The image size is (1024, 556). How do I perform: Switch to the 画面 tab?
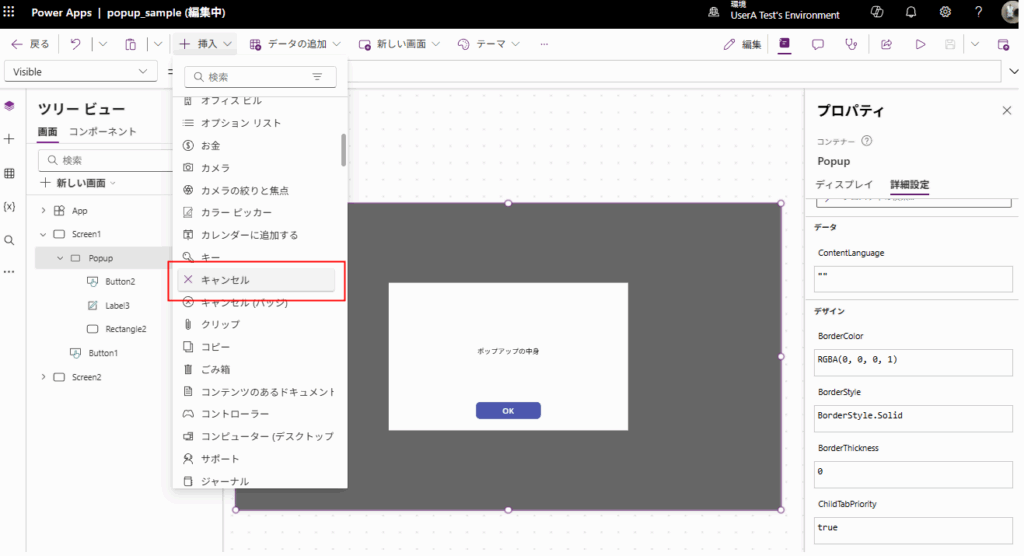[x=47, y=131]
